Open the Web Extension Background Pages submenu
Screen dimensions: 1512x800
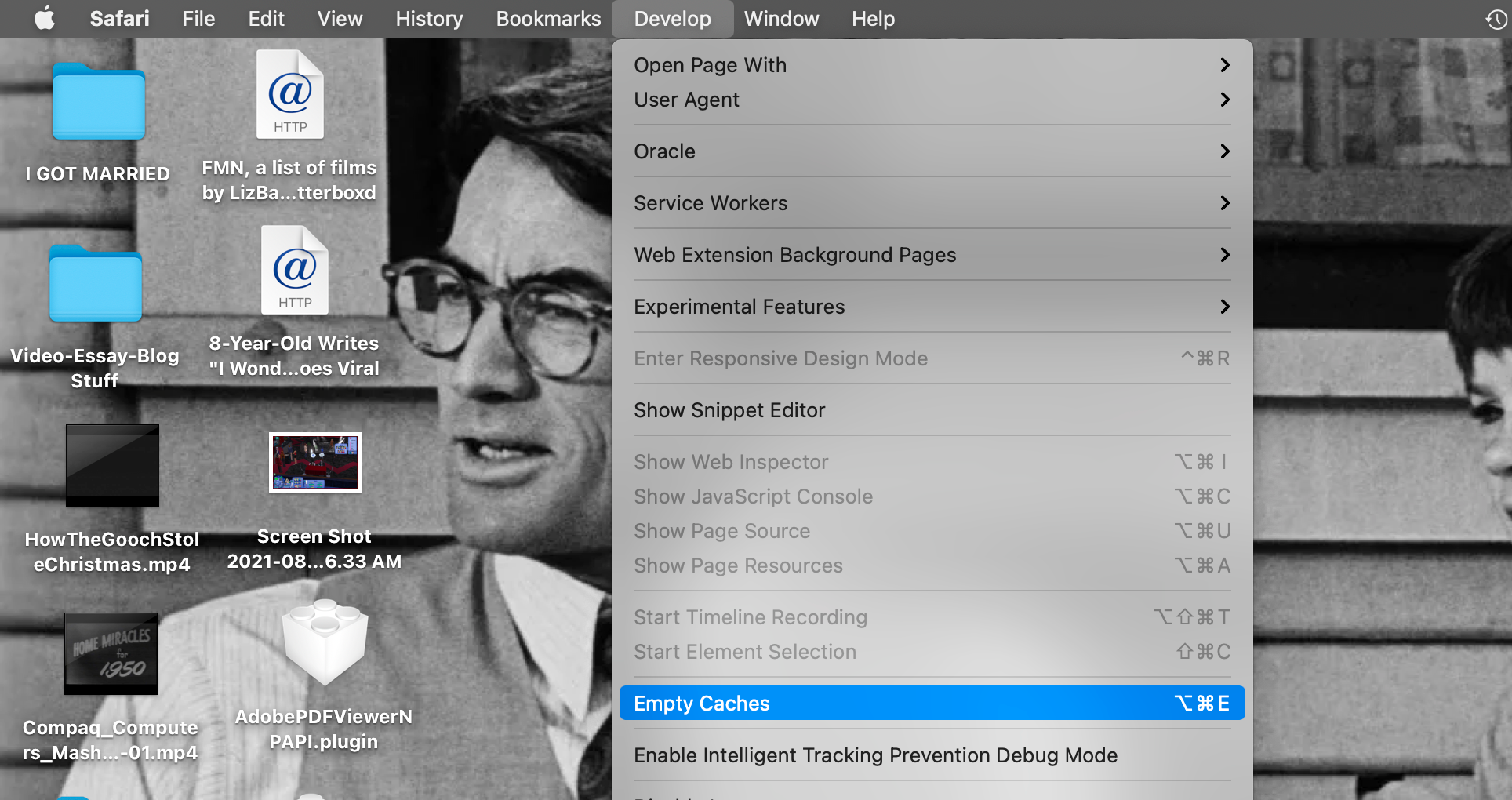tap(931, 255)
